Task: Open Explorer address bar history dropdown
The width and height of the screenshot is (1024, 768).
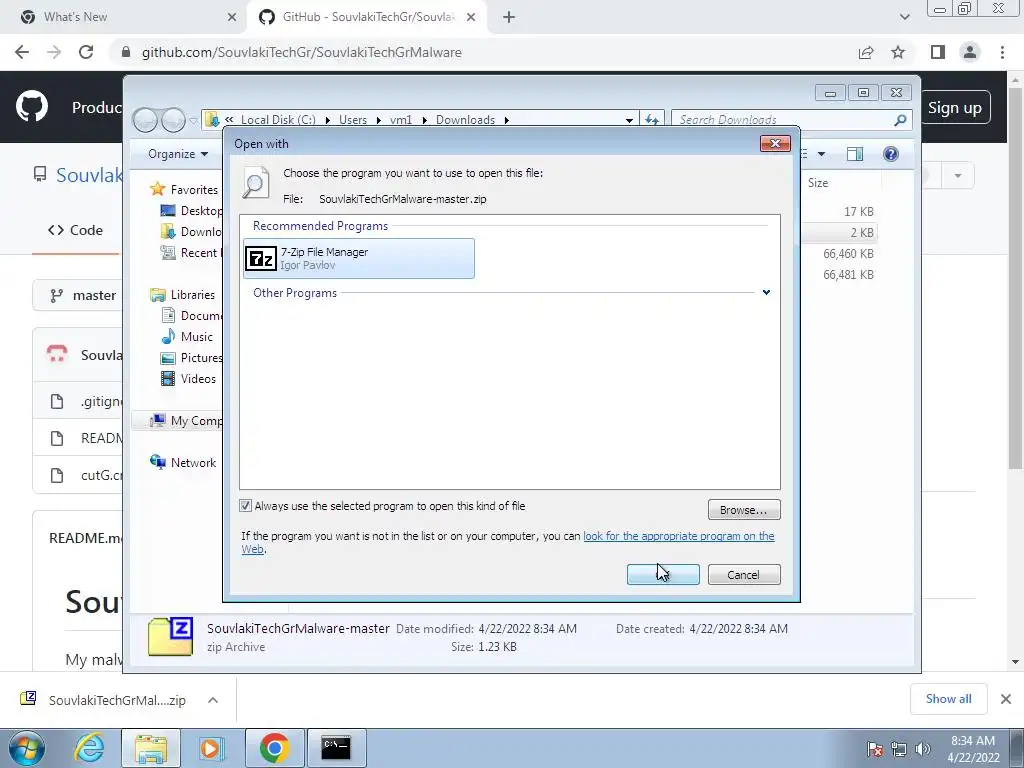Action: click(x=629, y=120)
